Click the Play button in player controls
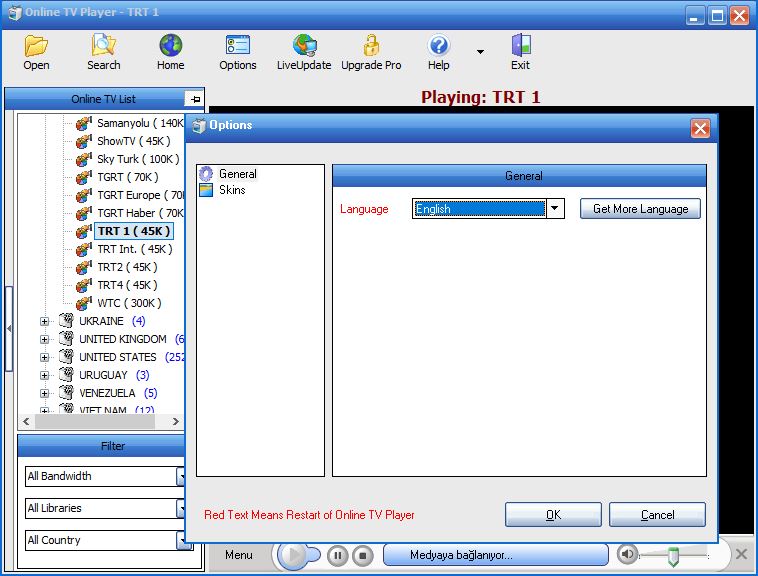758x576 pixels. coord(293,555)
